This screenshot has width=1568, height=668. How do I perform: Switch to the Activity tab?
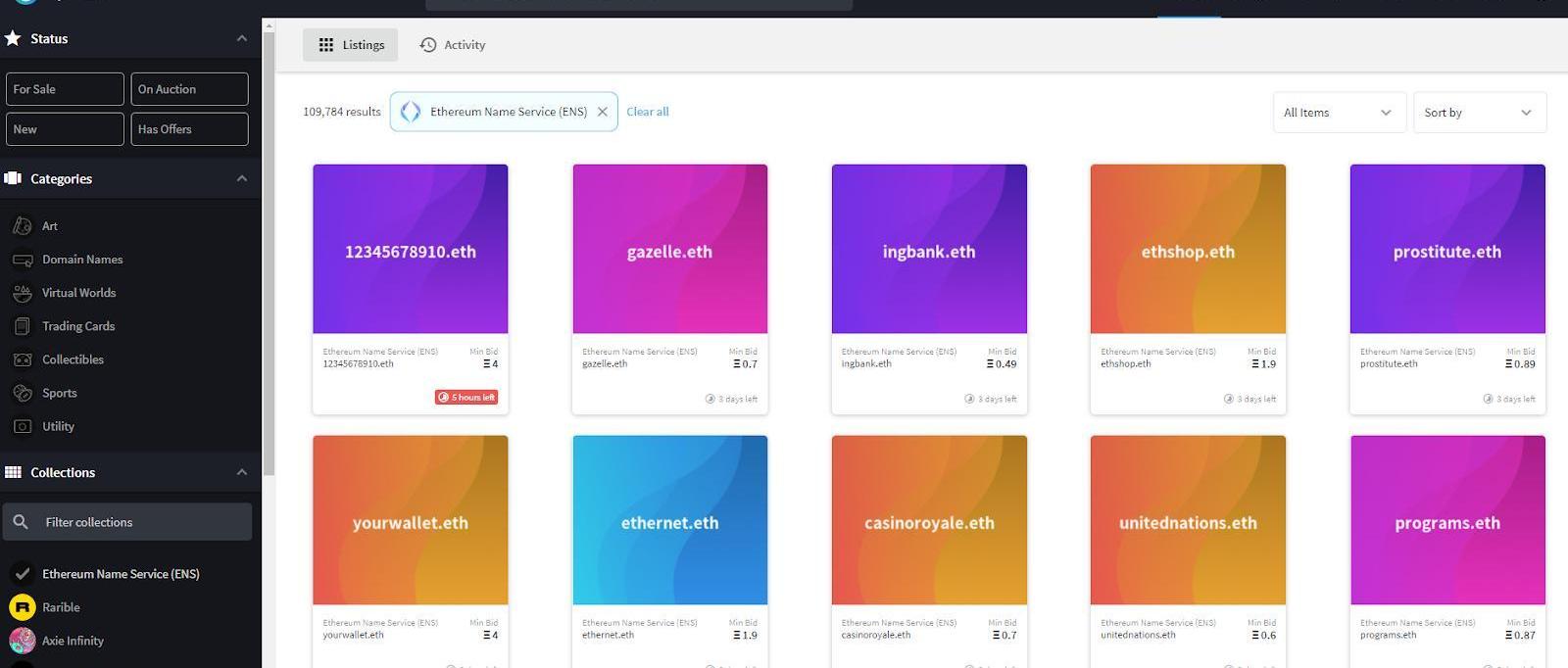pyautogui.click(x=453, y=45)
